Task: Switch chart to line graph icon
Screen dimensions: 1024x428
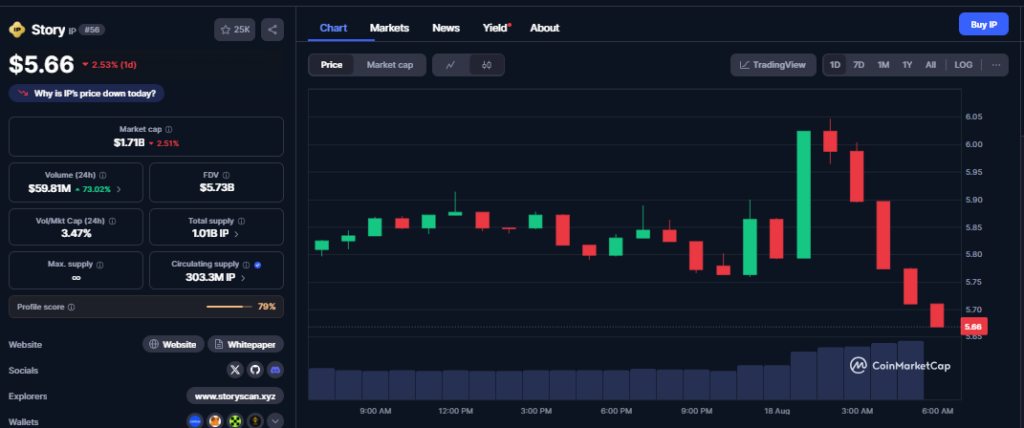Action: (x=451, y=65)
